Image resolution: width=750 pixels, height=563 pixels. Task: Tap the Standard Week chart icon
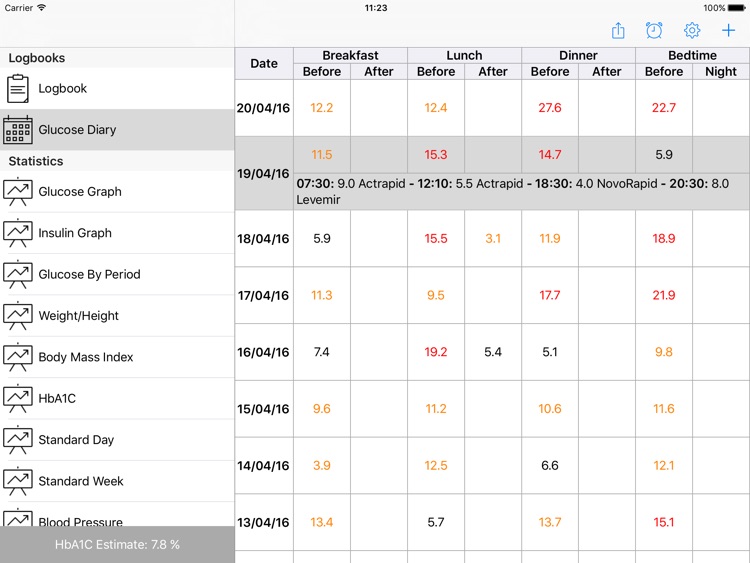(x=18, y=481)
